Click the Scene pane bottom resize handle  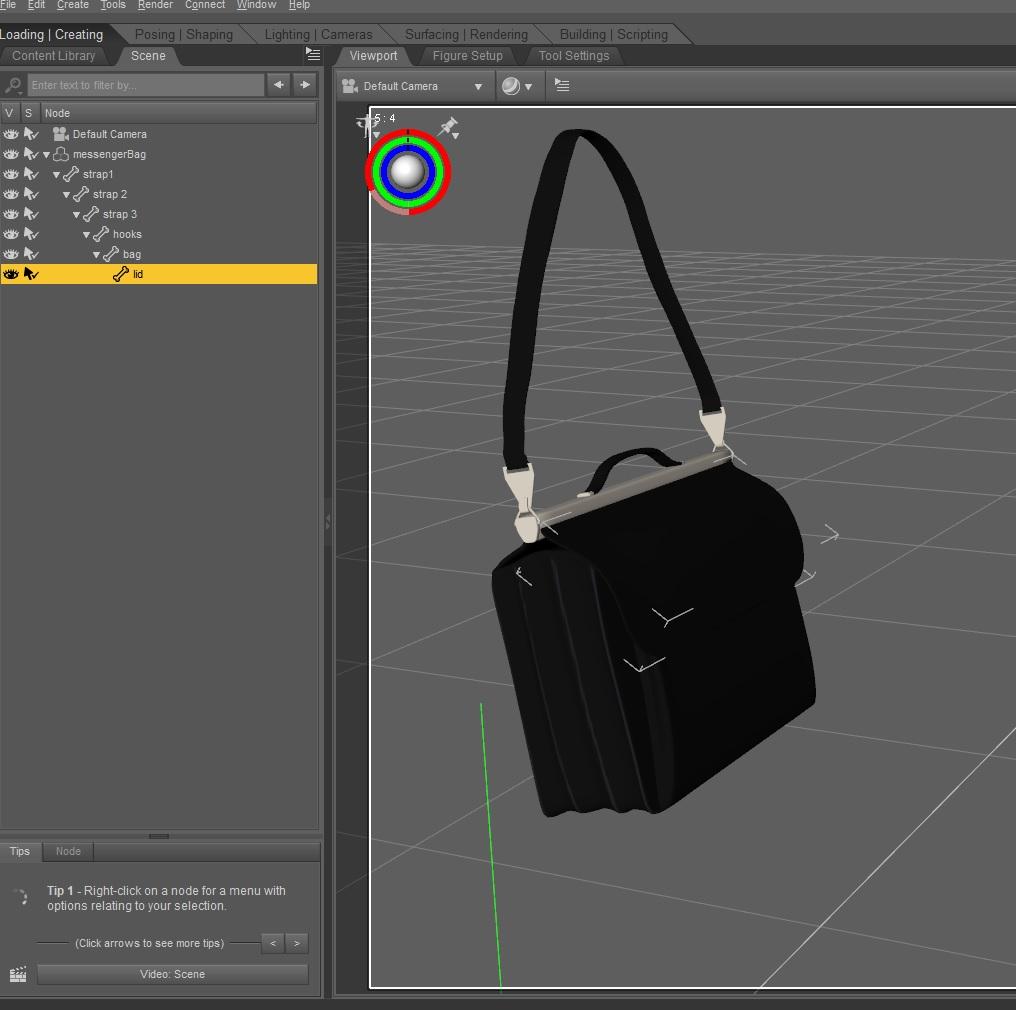coord(159,836)
